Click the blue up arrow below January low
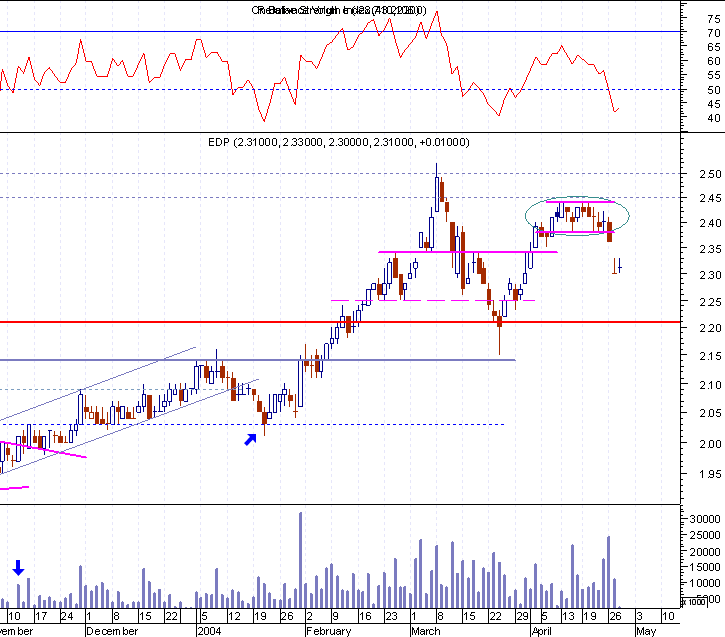This screenshot has width=725, height=637. coord(250,440)
